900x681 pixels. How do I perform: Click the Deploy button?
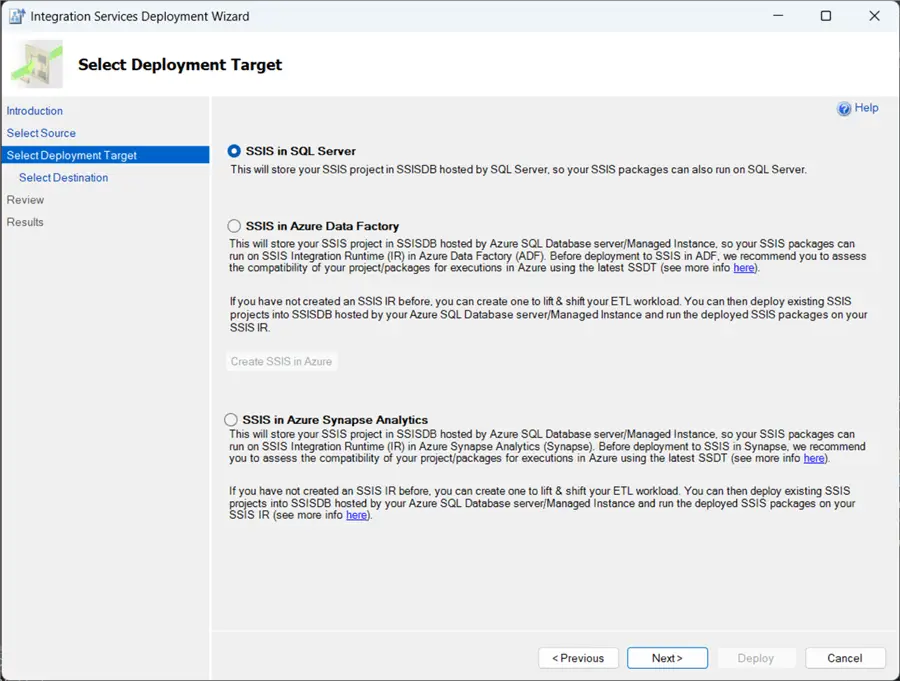coord(755,658)
